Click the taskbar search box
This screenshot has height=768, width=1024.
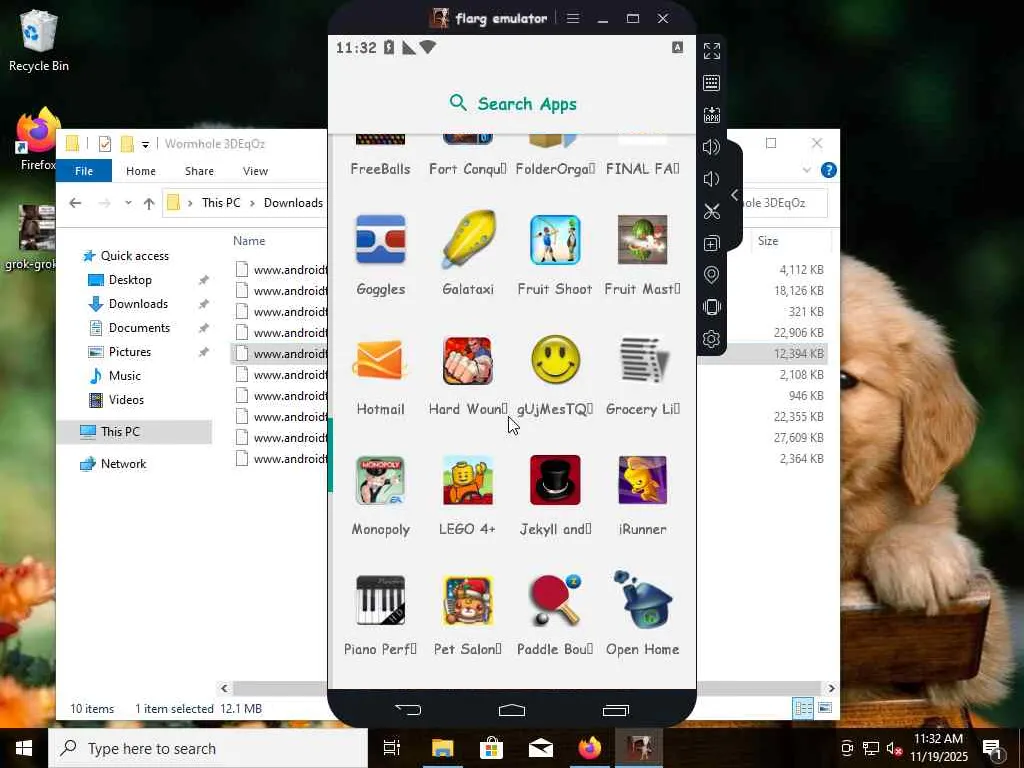pyautogui.click(x=208, y=748)
